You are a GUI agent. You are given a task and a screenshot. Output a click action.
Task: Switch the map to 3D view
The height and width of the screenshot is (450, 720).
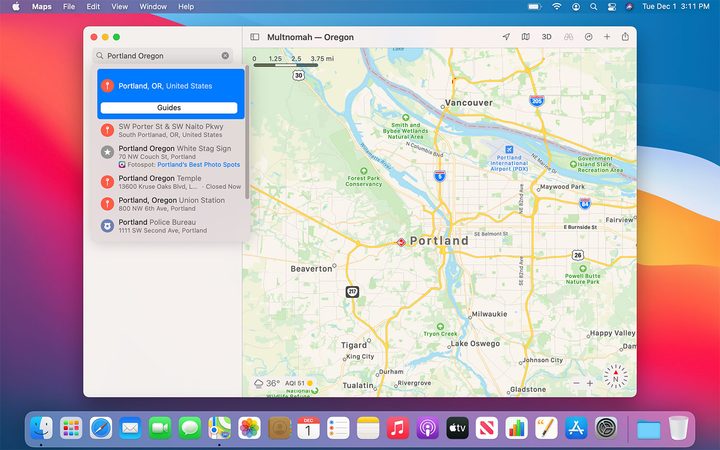[x=546, y=37]
